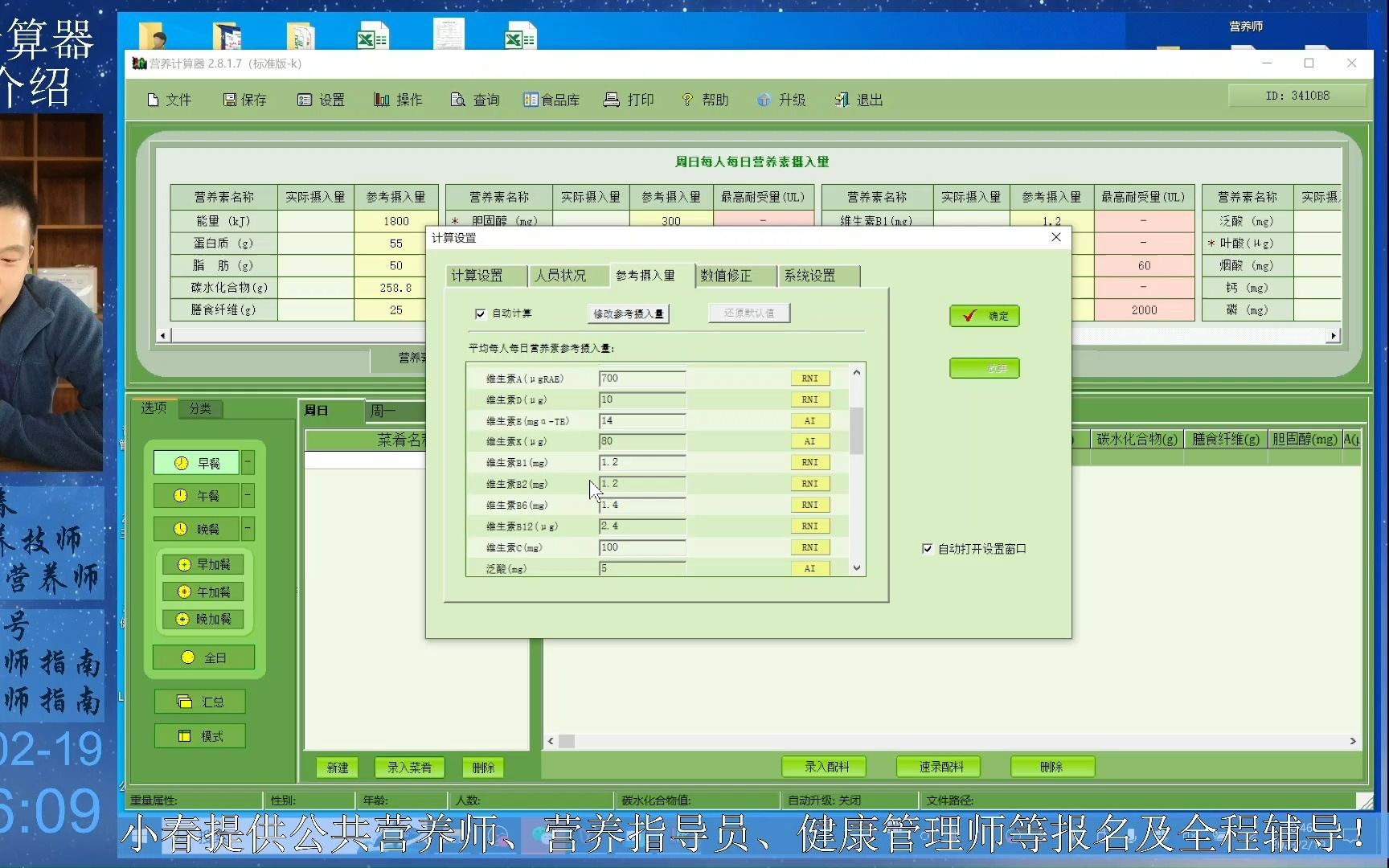The height and width of the screenshot is (868, 1389).
Task: Open 设置 from the toolbar
Action: pos(321,100)
